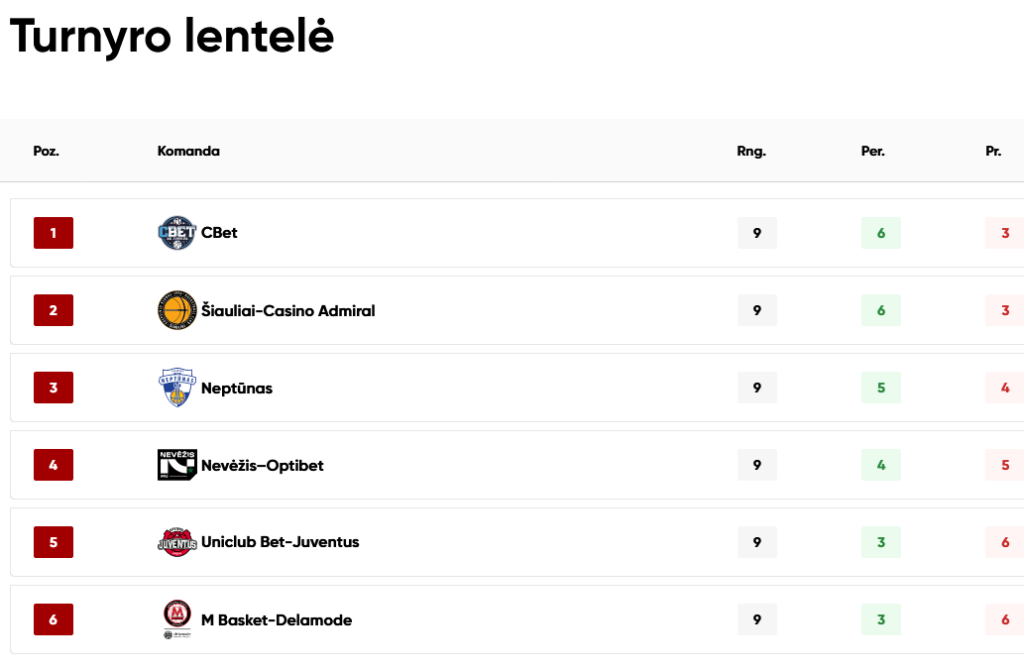The height and width of the screenshot is (670, 1024).
Task: Click the Šiauliai-Casino Admiral basketball logo
Action: (x=177, y=310)
